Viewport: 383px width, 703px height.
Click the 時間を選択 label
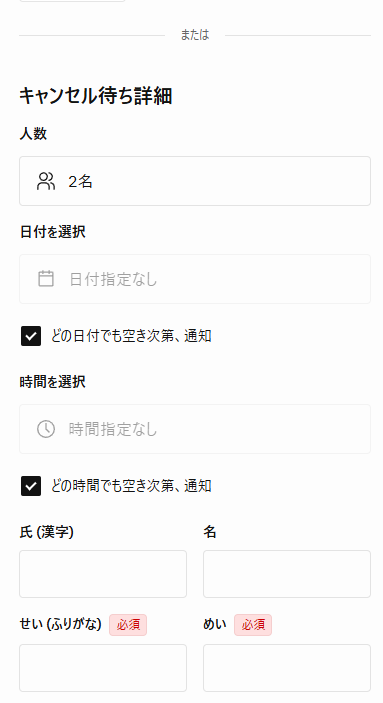[x=52, y=382]
